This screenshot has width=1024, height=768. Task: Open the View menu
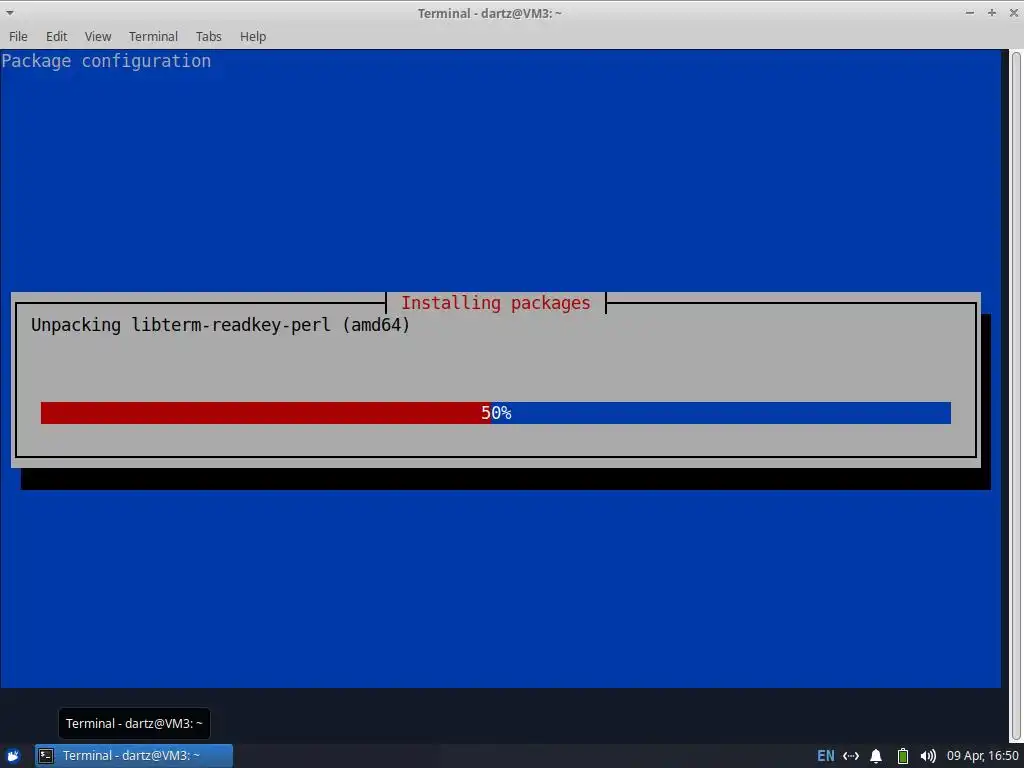[98, 37]
